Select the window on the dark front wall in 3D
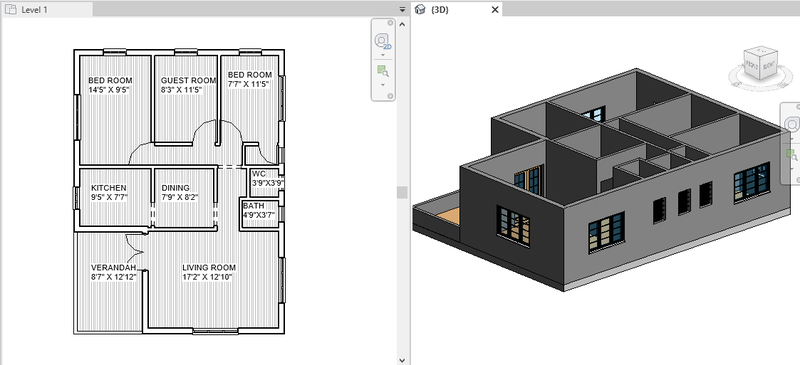Screen dimensions: 800x365 click(x=513, y=227)
